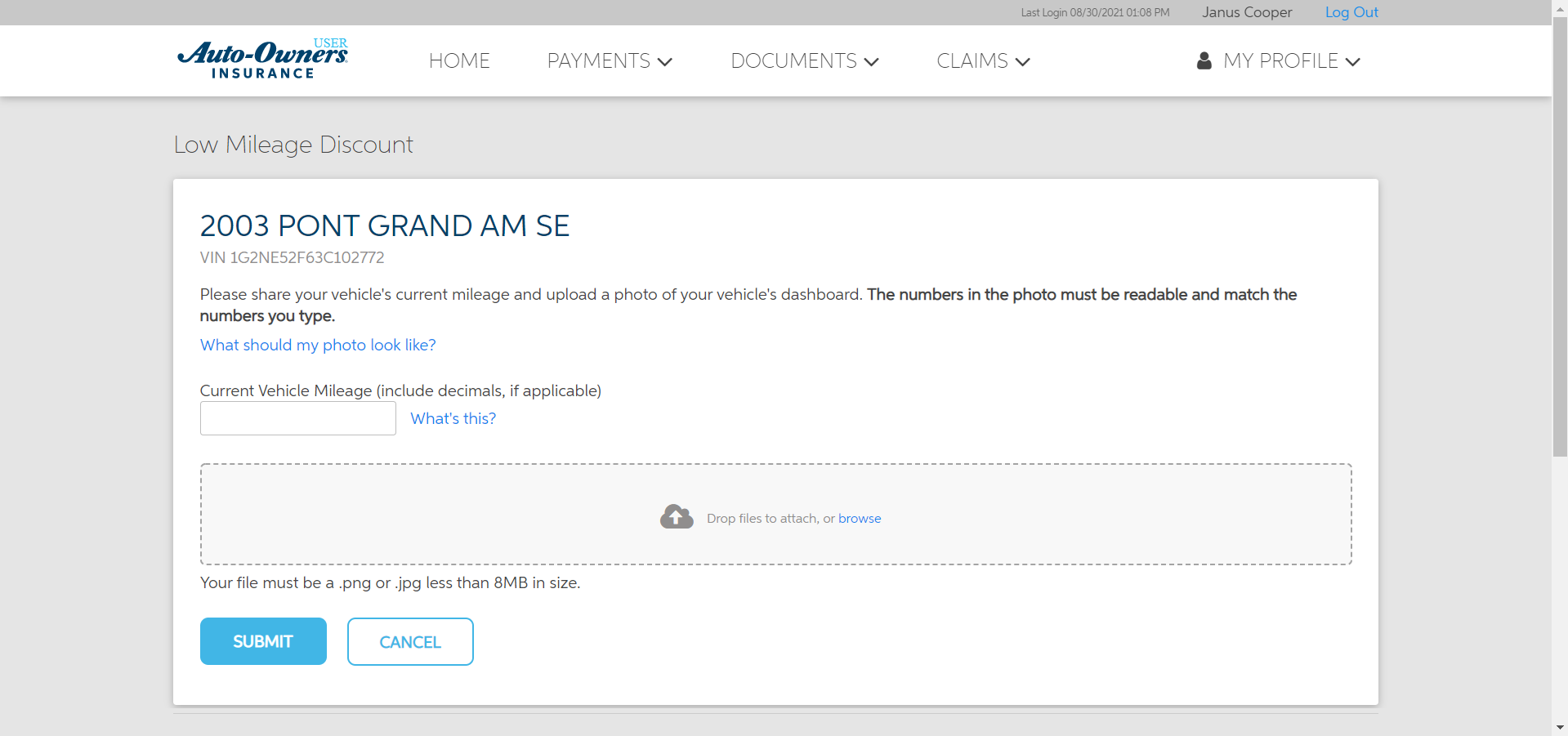This screenshot has width=1568, height=736.
Task: Click the page vertical scrollbar thumb
Action: pyautogui.click(x=1560, y=237)
